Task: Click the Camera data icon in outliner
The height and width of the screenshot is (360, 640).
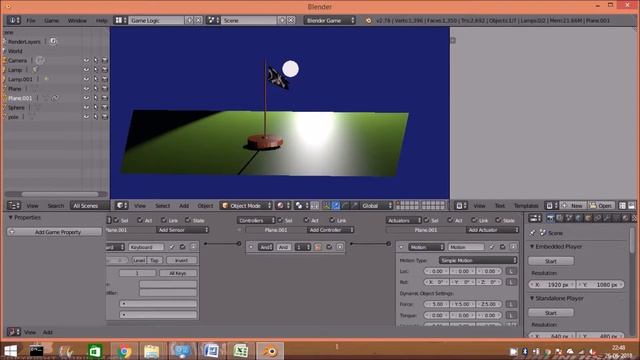Action: tap(40, 60)
